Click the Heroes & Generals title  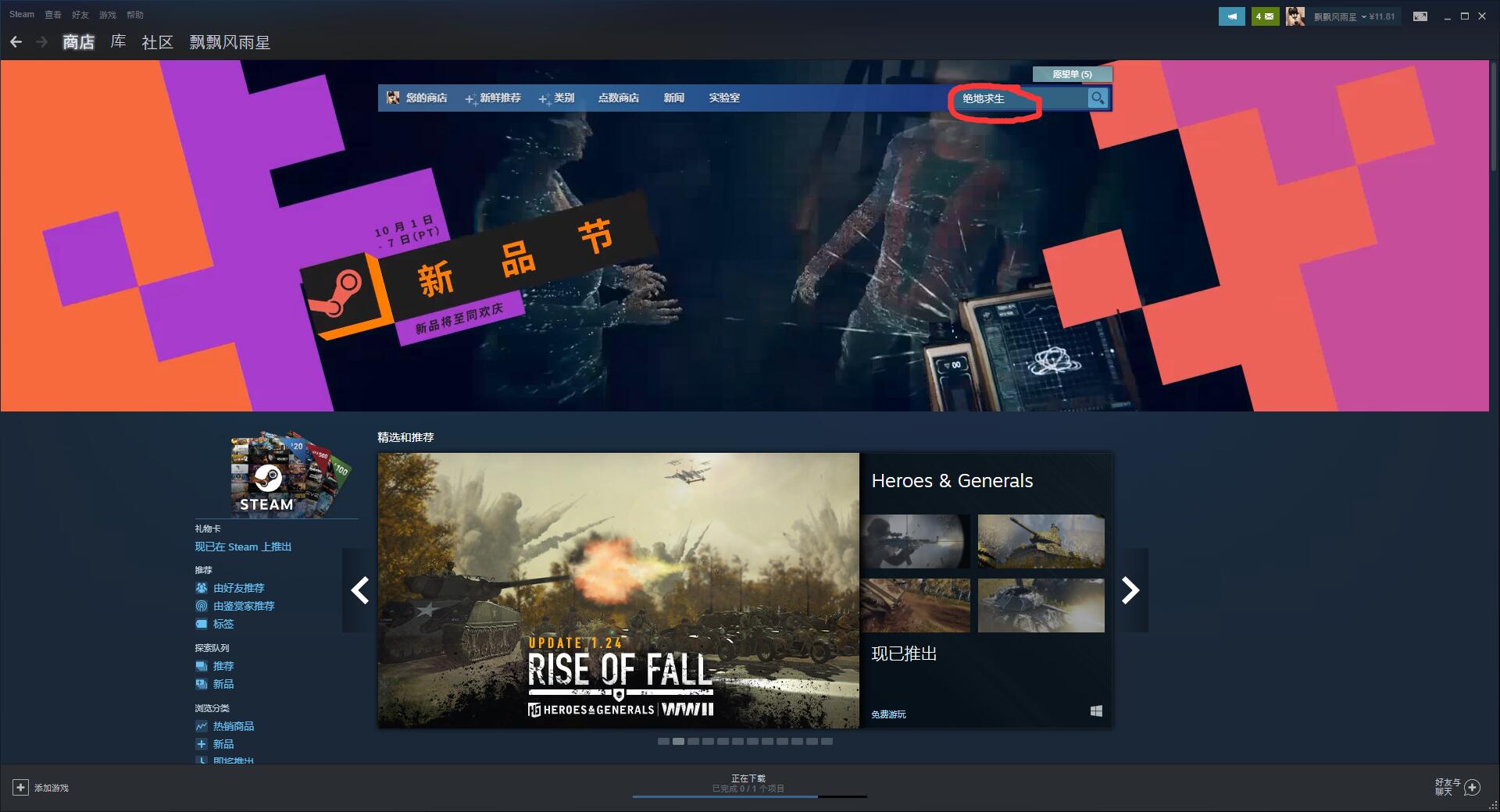[952, 481]
